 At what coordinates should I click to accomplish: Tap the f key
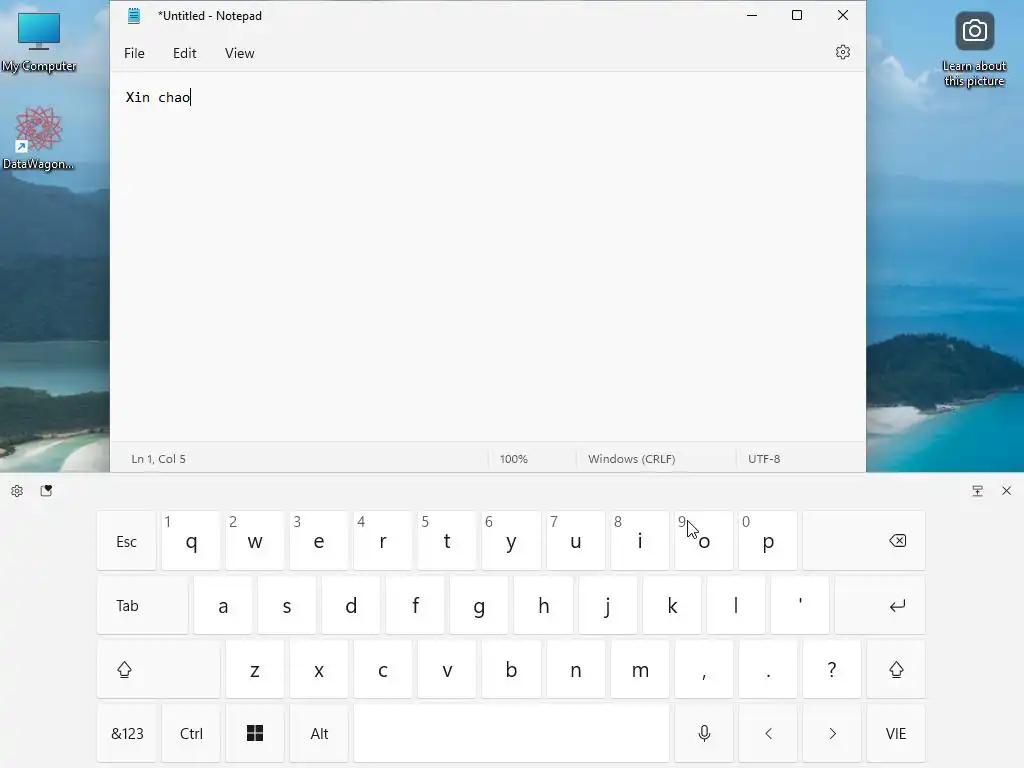click(x=415, y=605)
